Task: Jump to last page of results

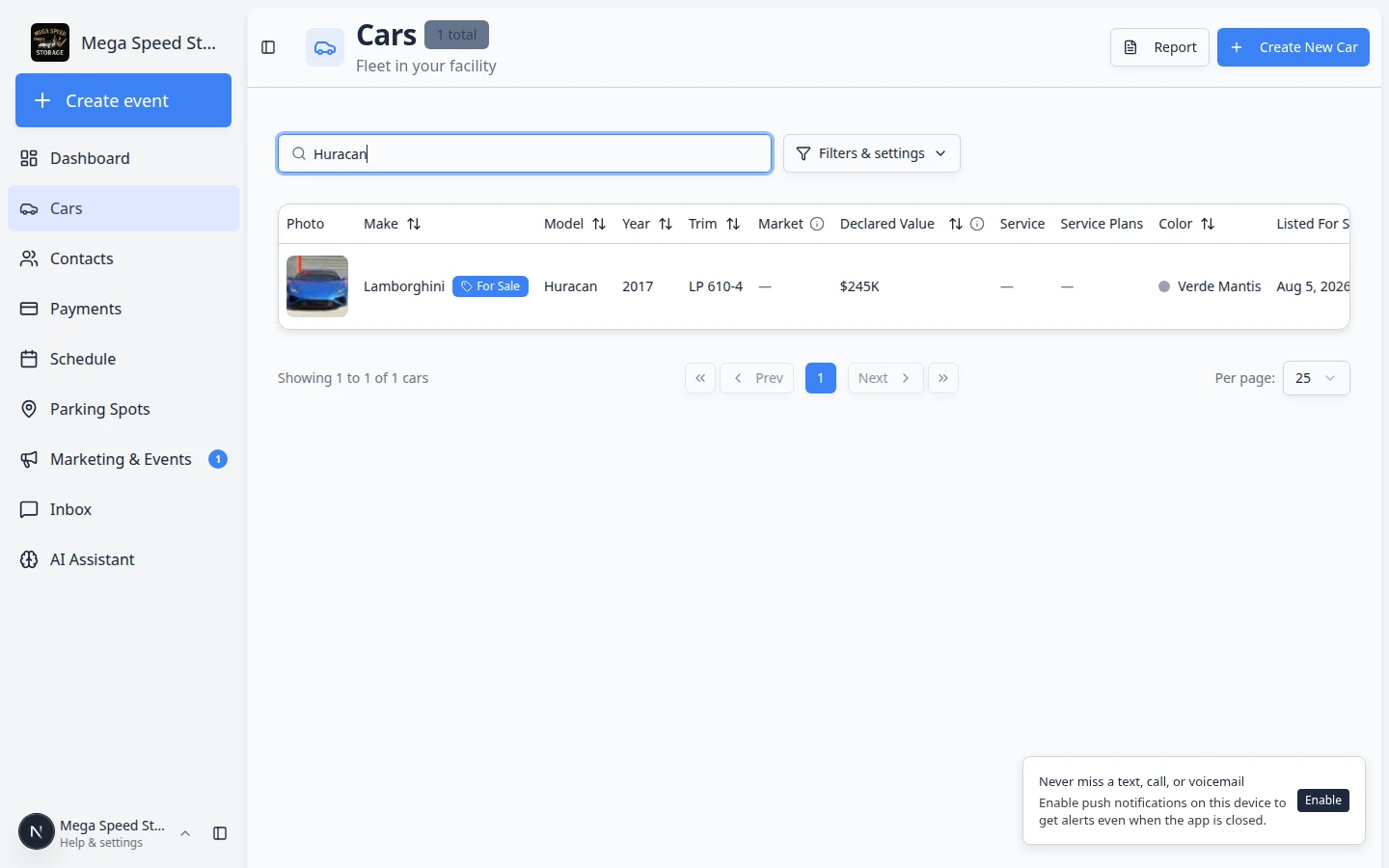Action: tap(943, 378)
